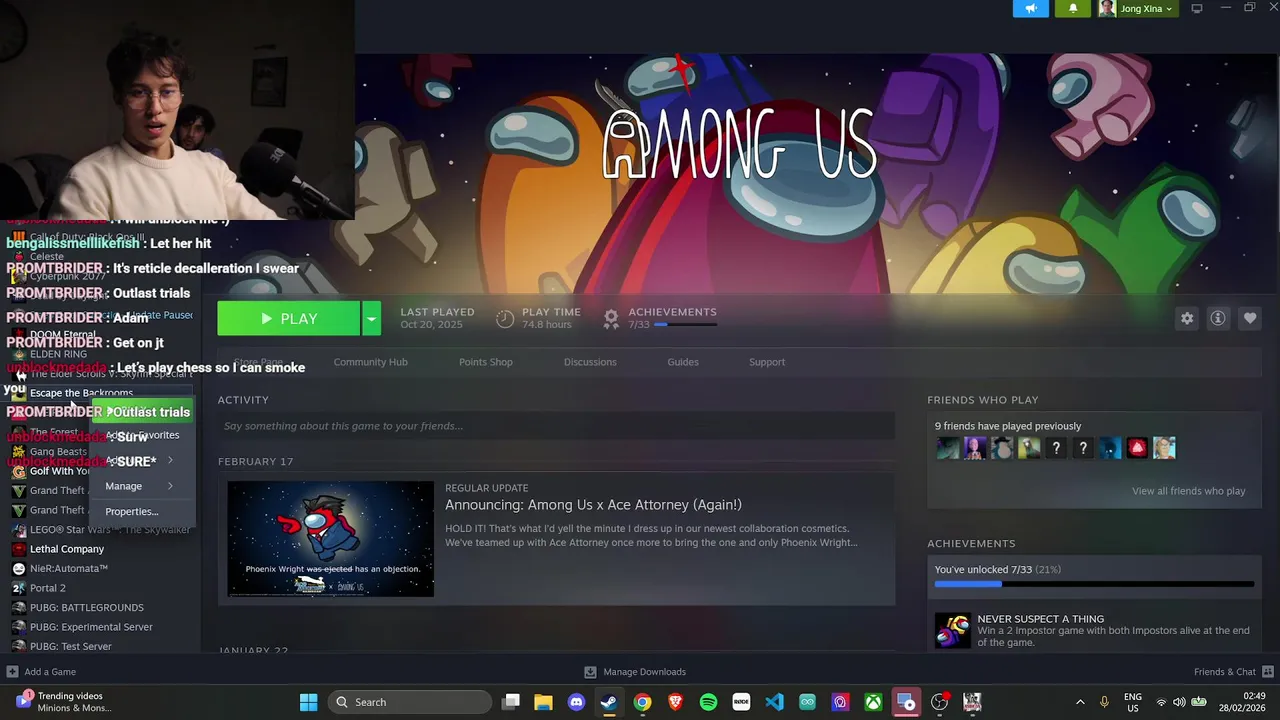This screenshot has width=1280, height=720.
Task: Show hidden tray icons chevron
Action: click(x=1080, y=702)
